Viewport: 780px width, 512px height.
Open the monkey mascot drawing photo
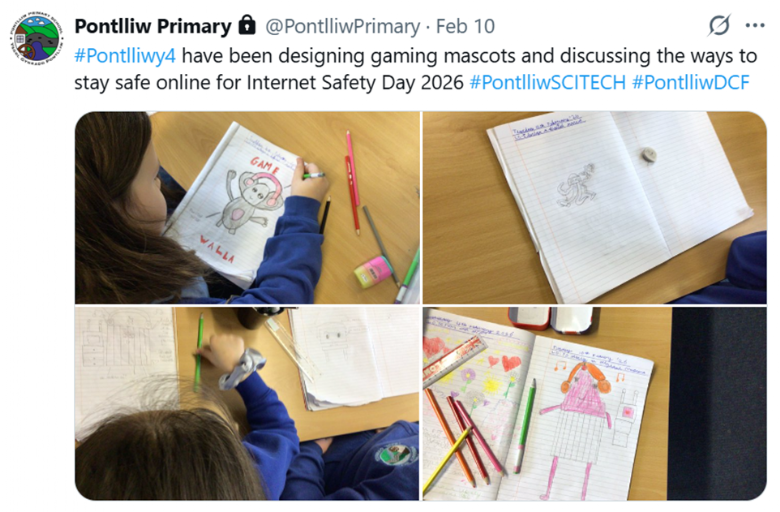tap(247, 207)
